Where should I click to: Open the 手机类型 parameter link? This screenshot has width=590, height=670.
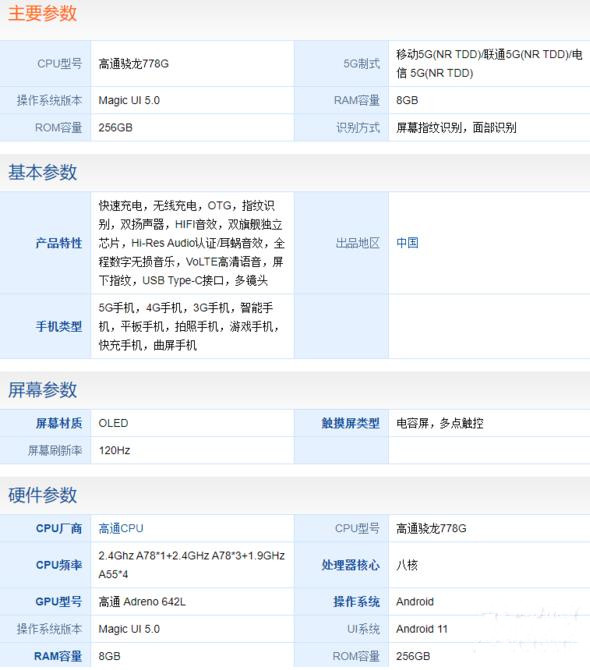point(59,326)
